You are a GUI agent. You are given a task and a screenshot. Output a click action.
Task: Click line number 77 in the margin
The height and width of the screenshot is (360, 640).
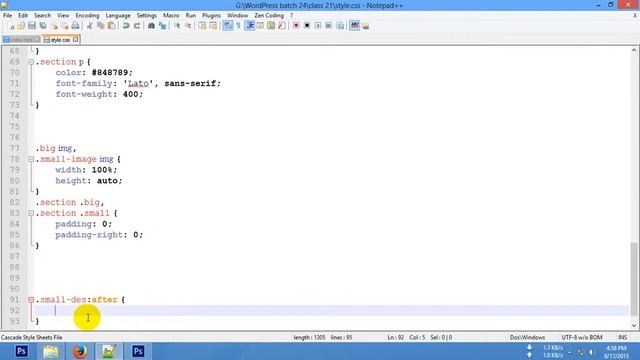15,148
